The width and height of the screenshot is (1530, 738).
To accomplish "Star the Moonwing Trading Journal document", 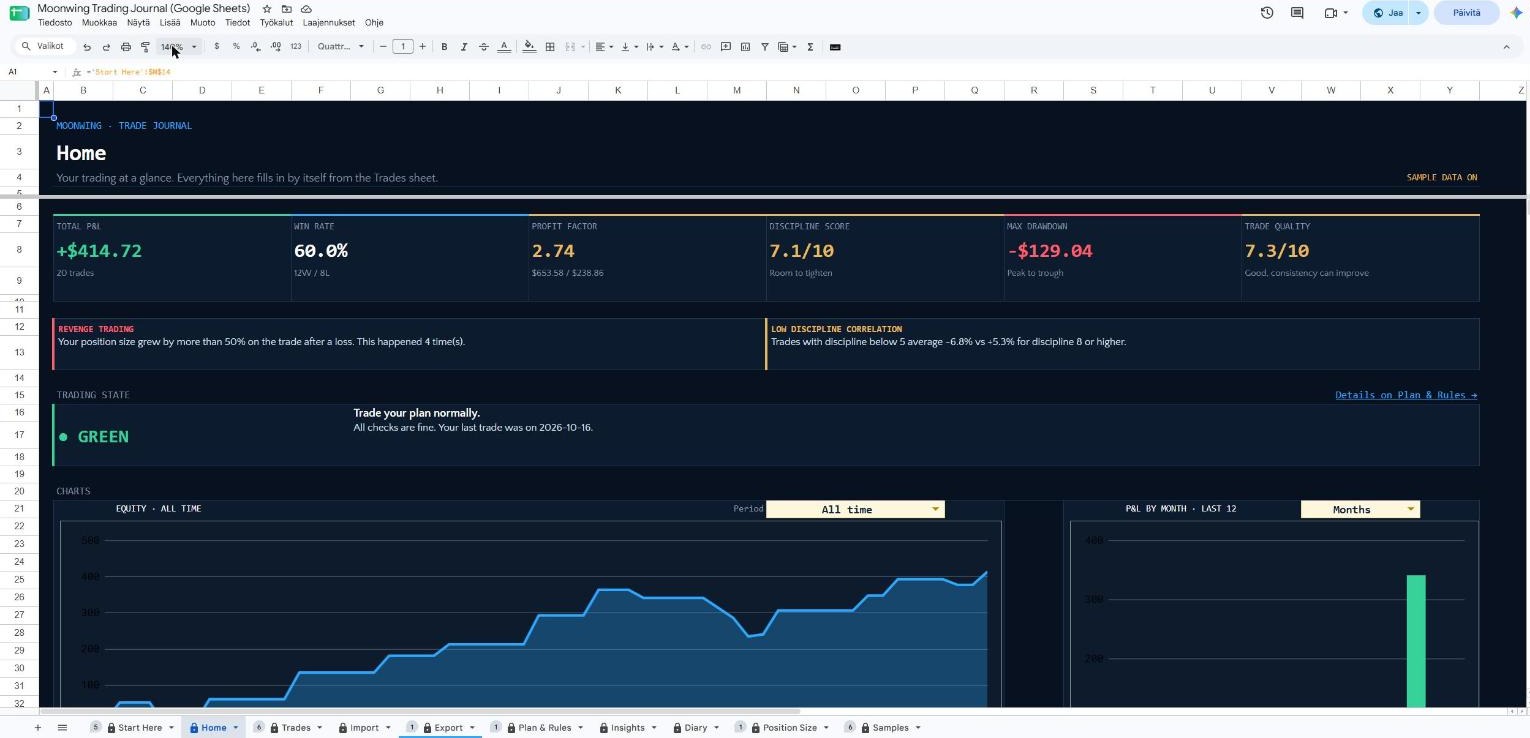I will pyautogui.click(x=267, y=9).
